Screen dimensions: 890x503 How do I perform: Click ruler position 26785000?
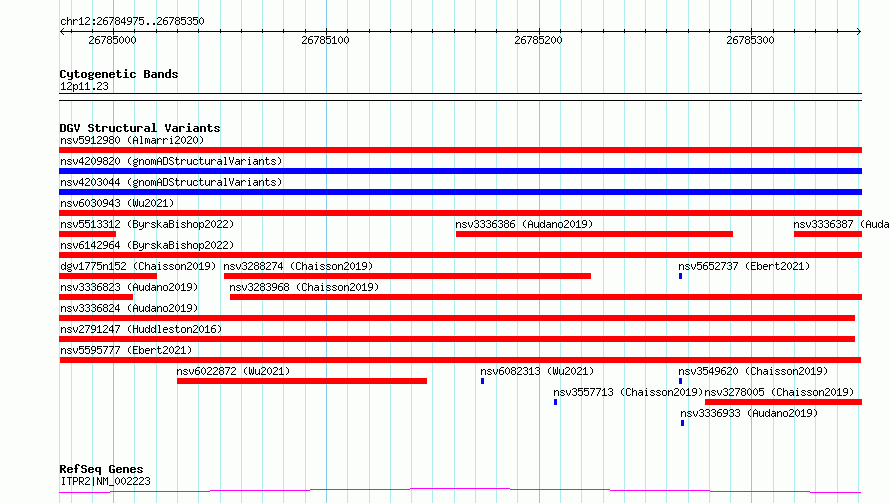tap(112, 40)
